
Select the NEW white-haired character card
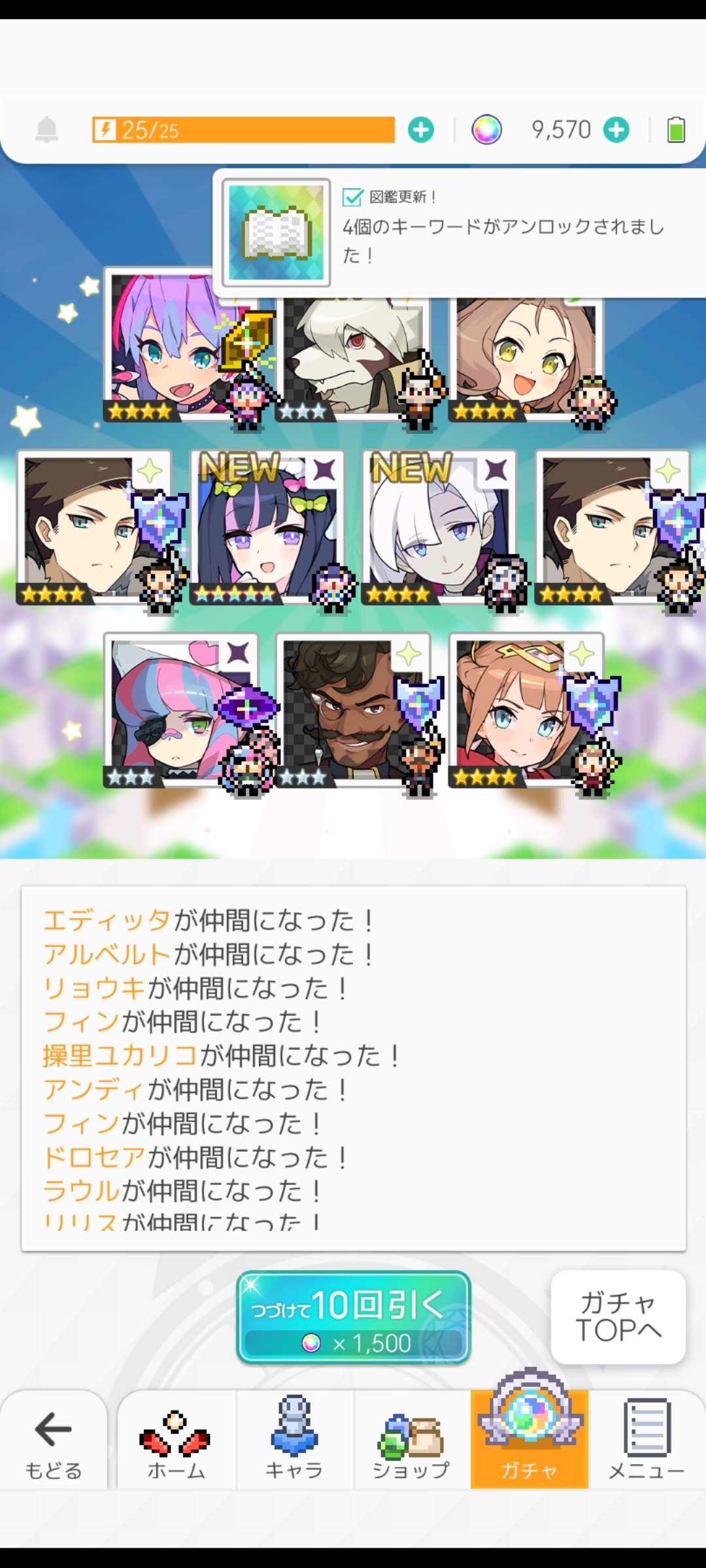439,528
